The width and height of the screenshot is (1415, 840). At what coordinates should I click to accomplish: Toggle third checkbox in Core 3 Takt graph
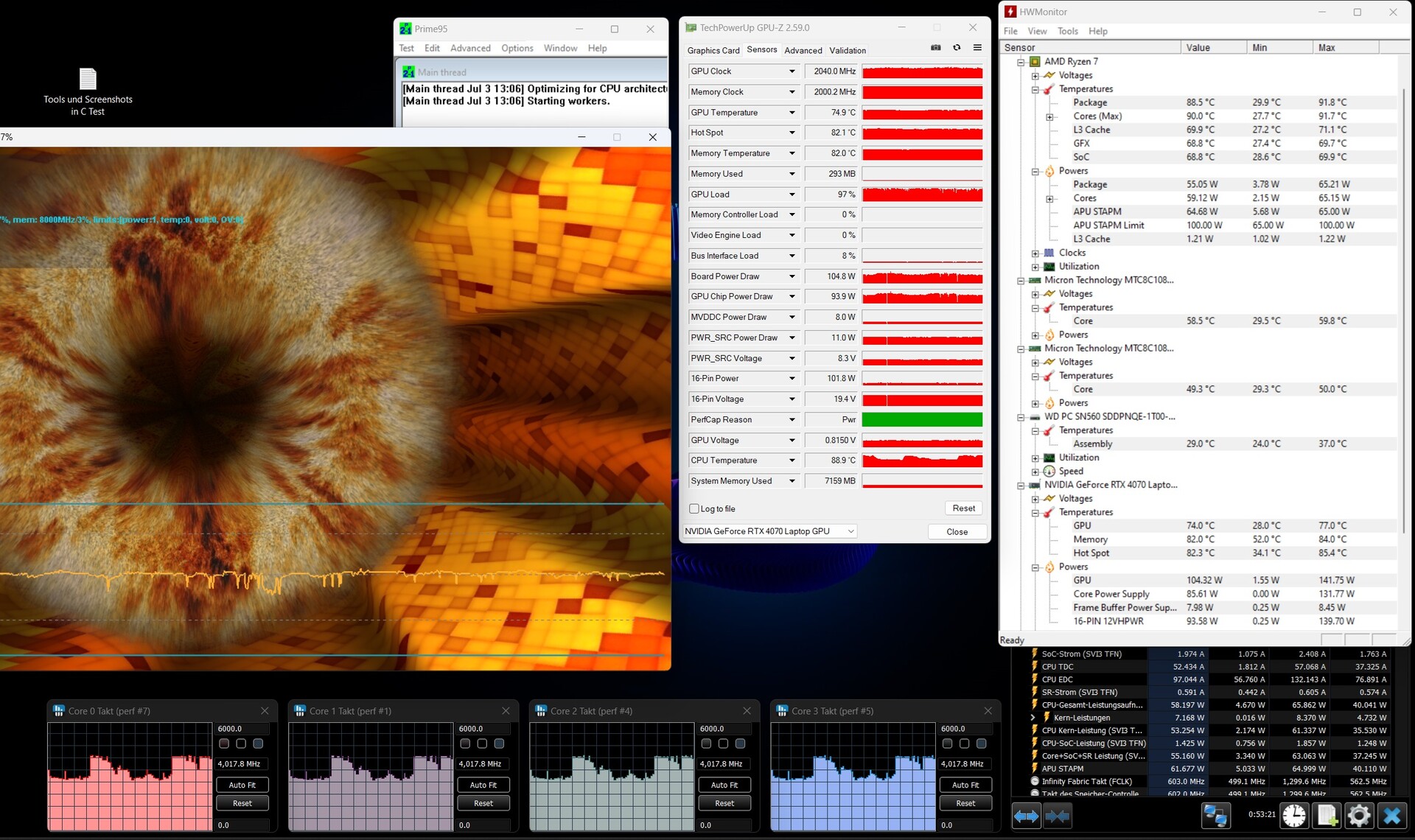coord(981,743)
